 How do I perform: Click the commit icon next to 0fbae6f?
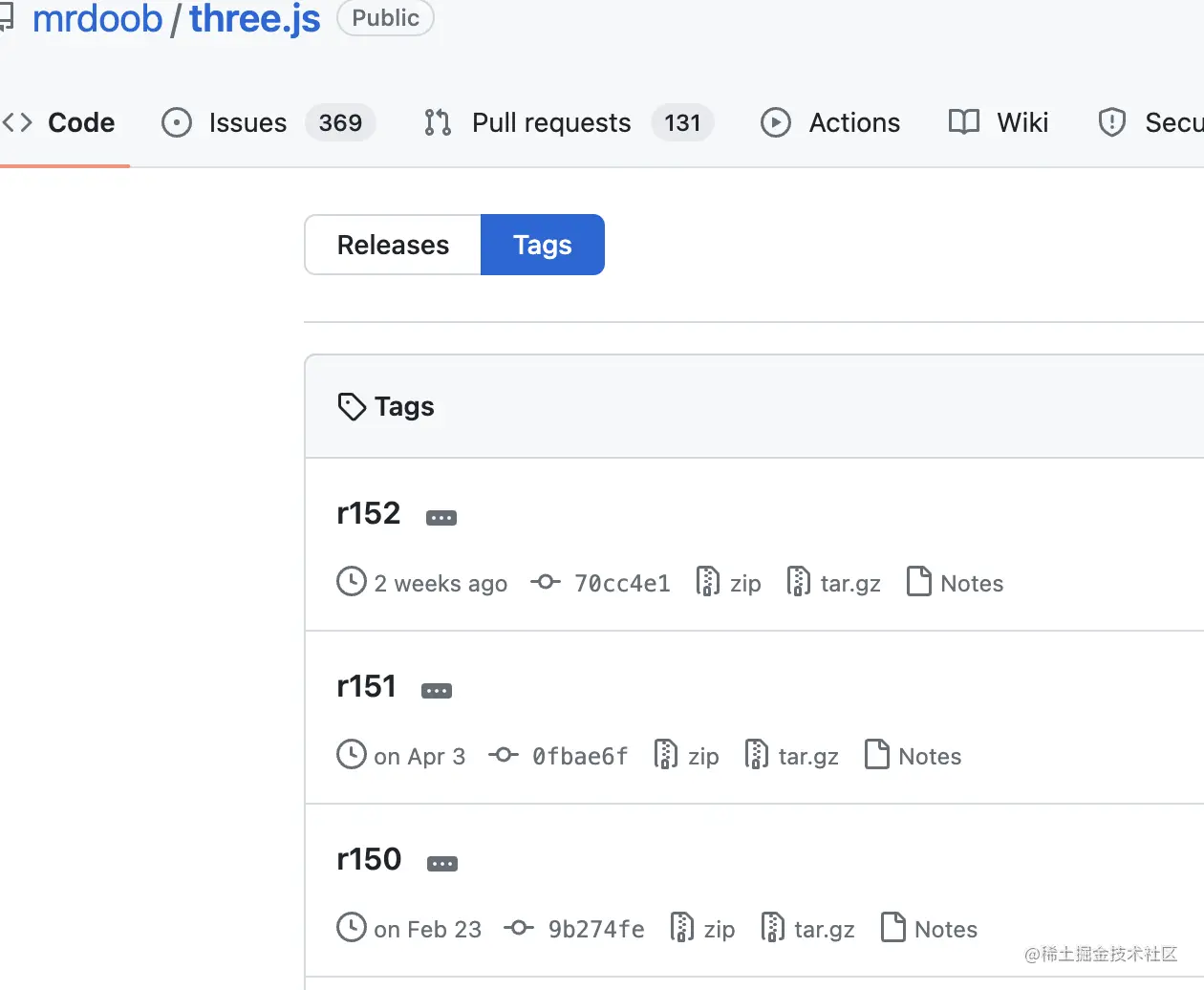point(504,755)
